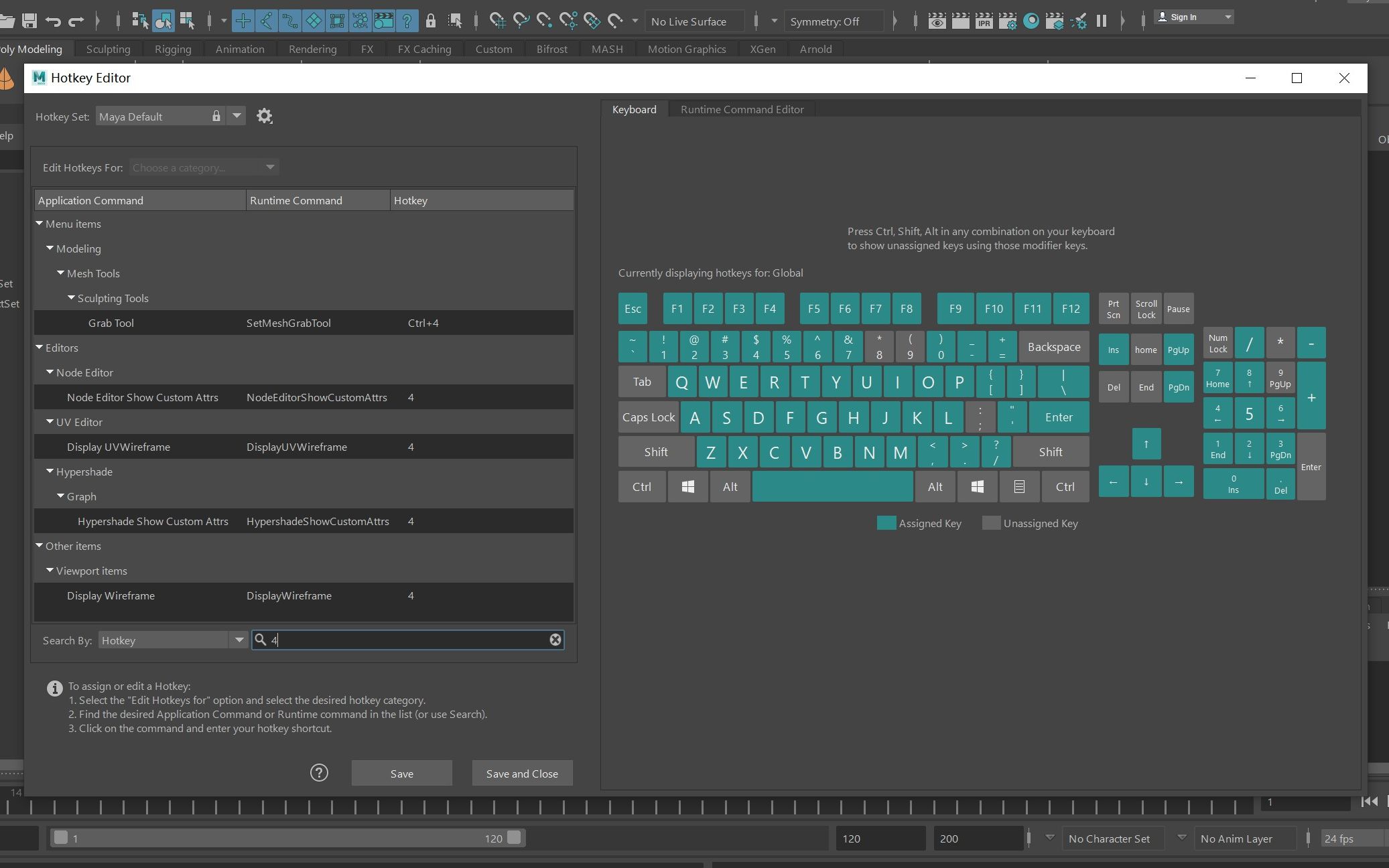The height and width of the screenshot is (868, 1389).
Task: Enable snap to curves
Action: tap(523, 21)
